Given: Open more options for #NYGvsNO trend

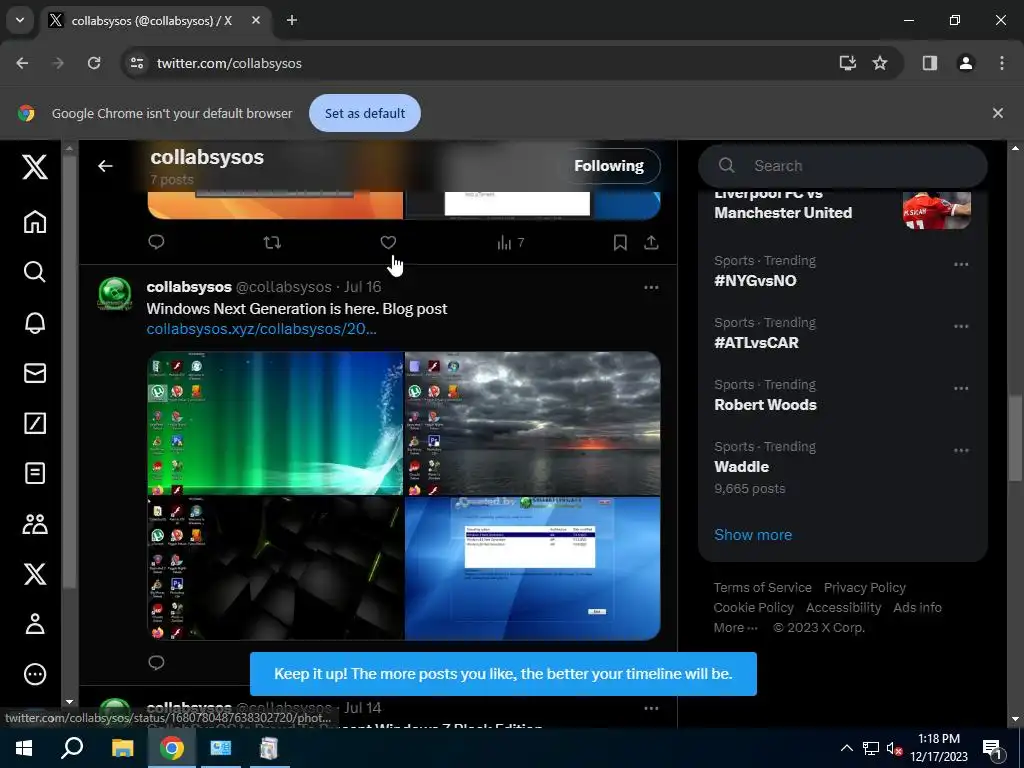Looking at the screenshot, I should pyautogui.click(x=961, y=264).
